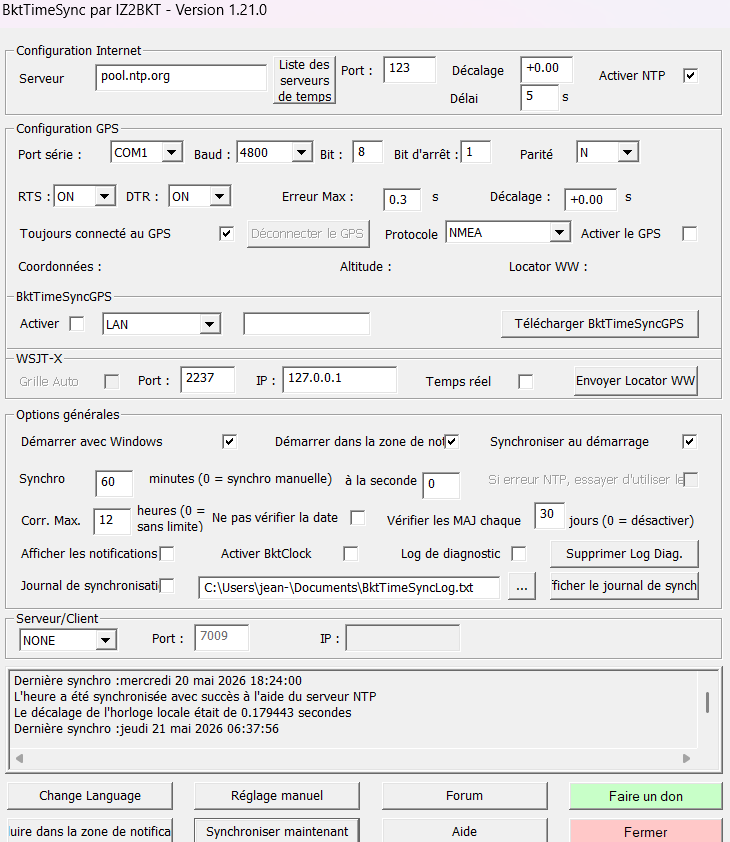730x842 pixels.
Task: Toggle Démarrer avec Windows checkbox
Action: (x=229, y=442)
